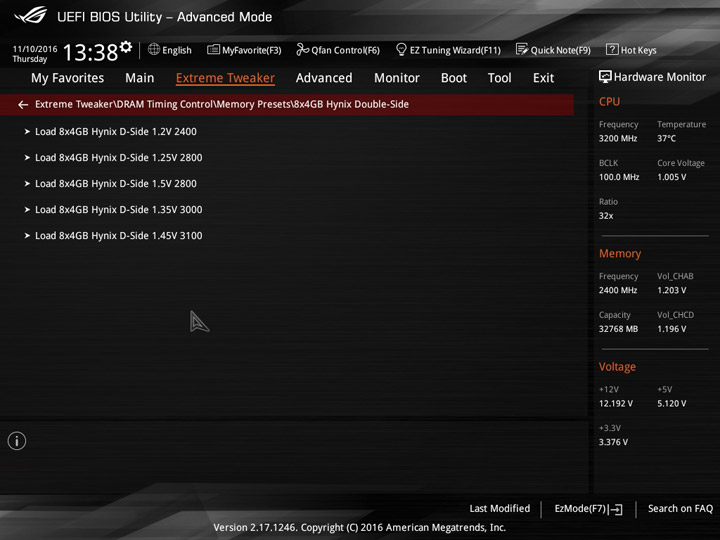720x540 pixels.
Task: Click the globe language icon
Action: (x=154, y=49)
